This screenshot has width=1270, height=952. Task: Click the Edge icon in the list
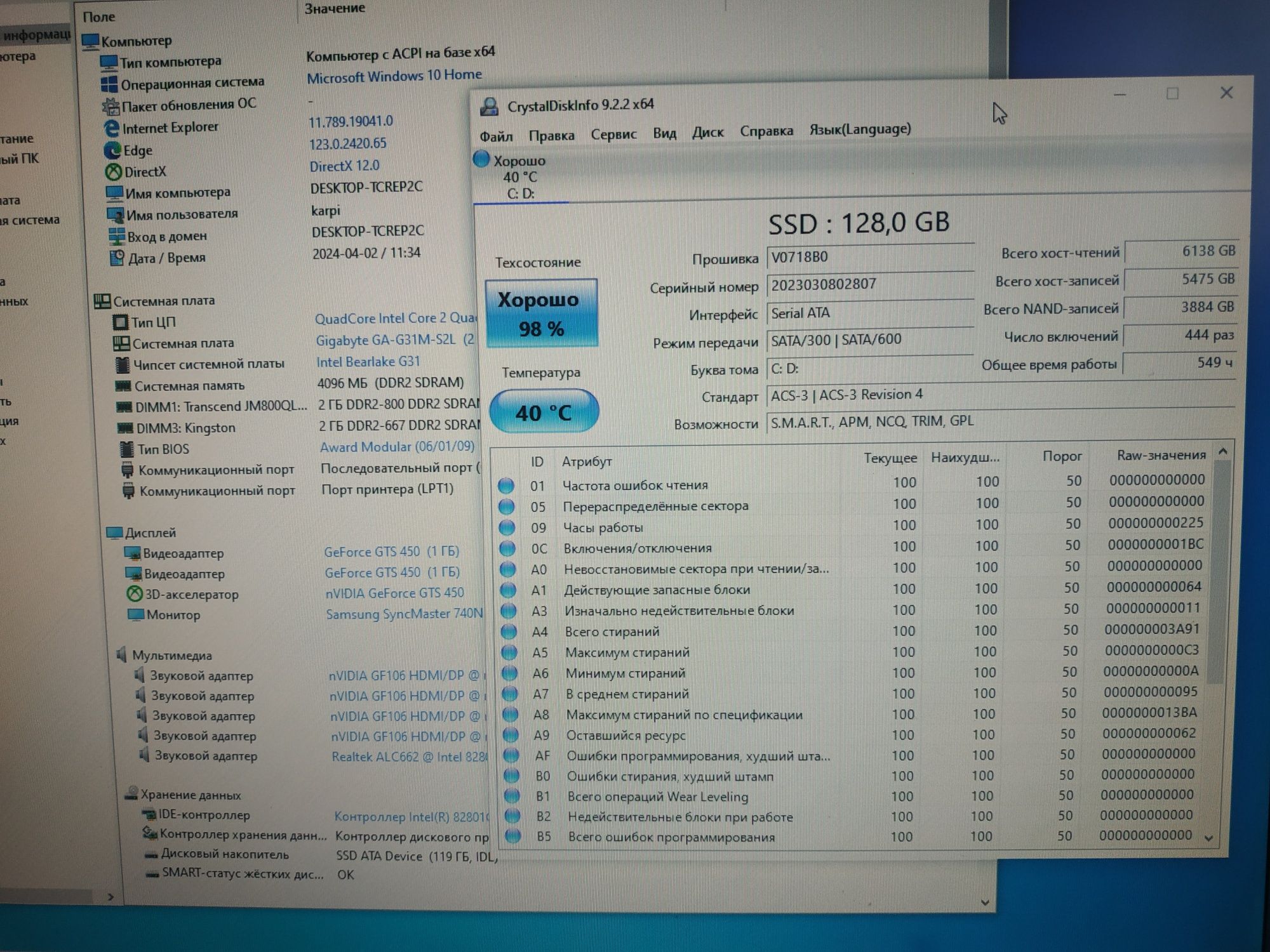112,150
